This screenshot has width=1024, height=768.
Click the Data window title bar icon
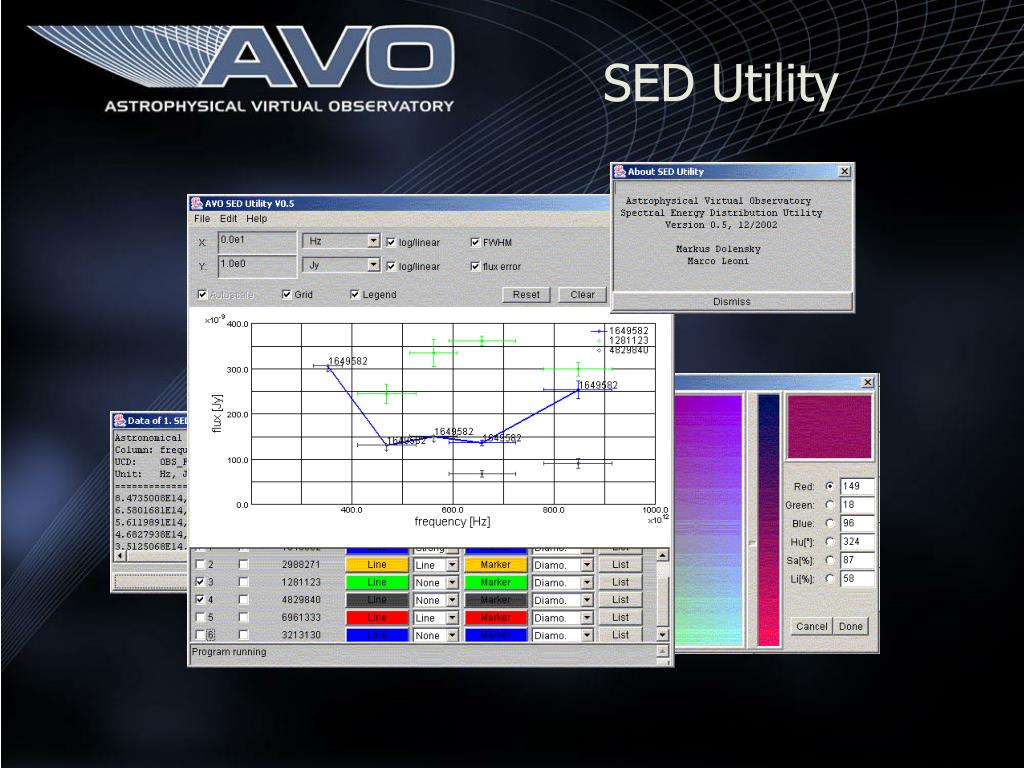pyautogui.click(x=120, y=421)
